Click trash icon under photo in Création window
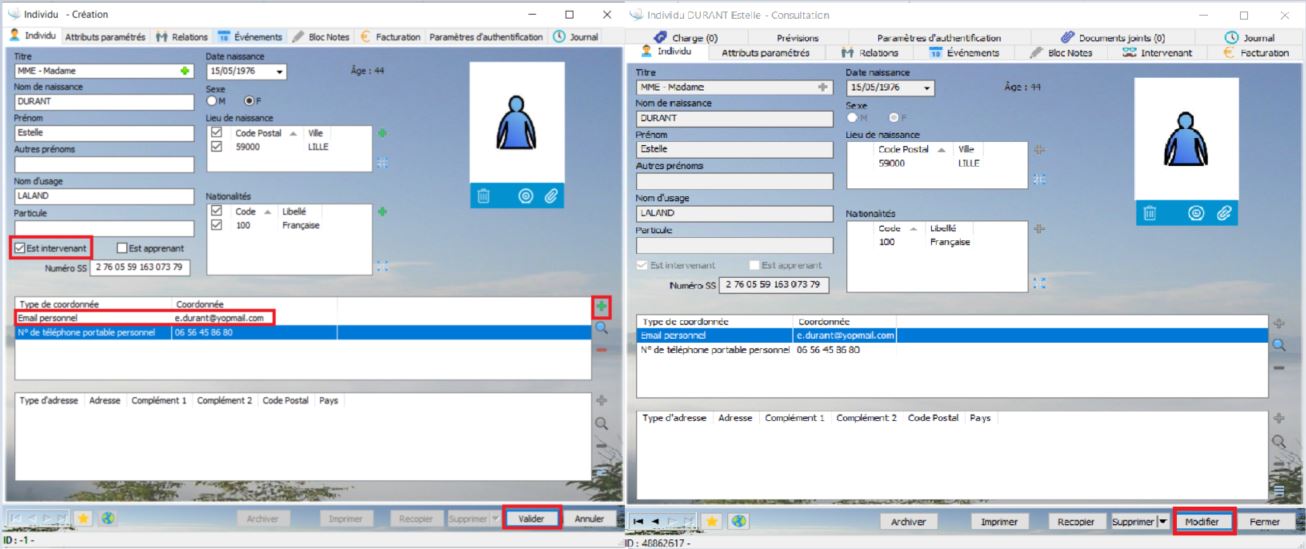The height and width of the screenshot is (549, 1306). [484, 197]
